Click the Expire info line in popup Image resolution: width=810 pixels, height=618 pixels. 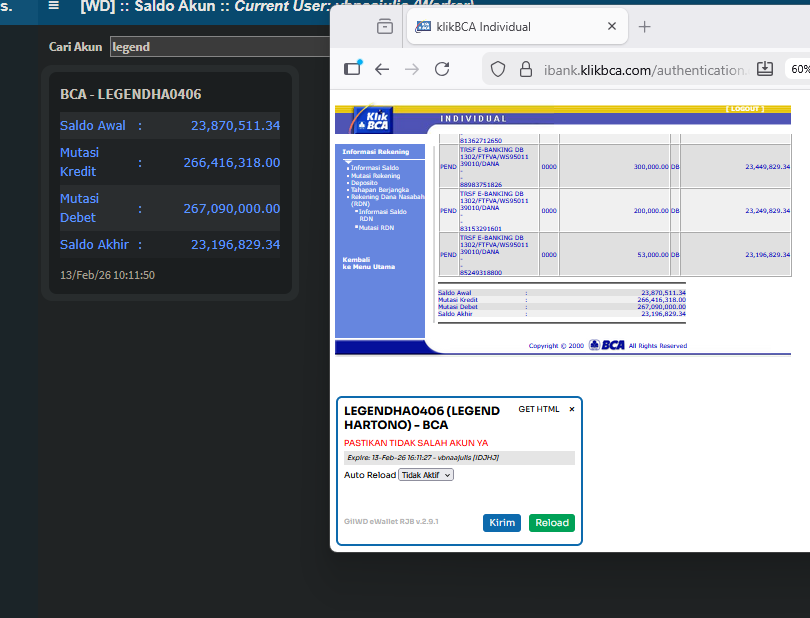[459, 458]
